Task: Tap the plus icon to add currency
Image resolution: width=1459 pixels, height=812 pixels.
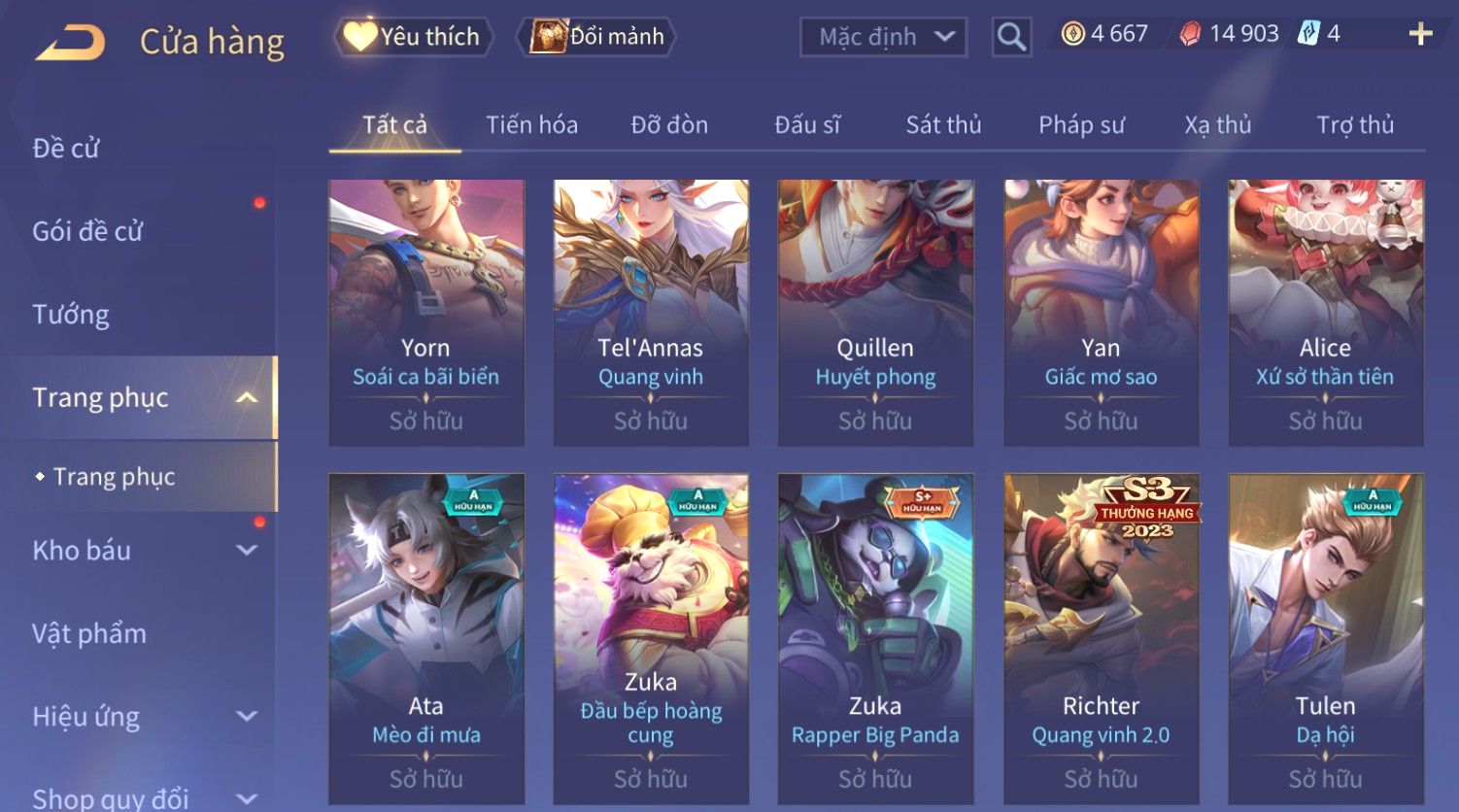Action: [1420, 34]
